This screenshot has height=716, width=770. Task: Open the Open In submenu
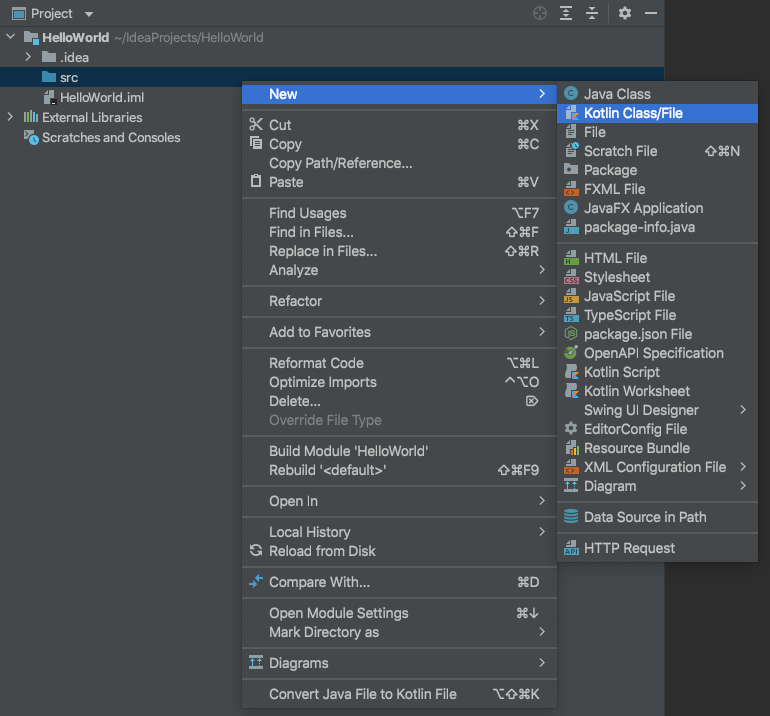399,501
